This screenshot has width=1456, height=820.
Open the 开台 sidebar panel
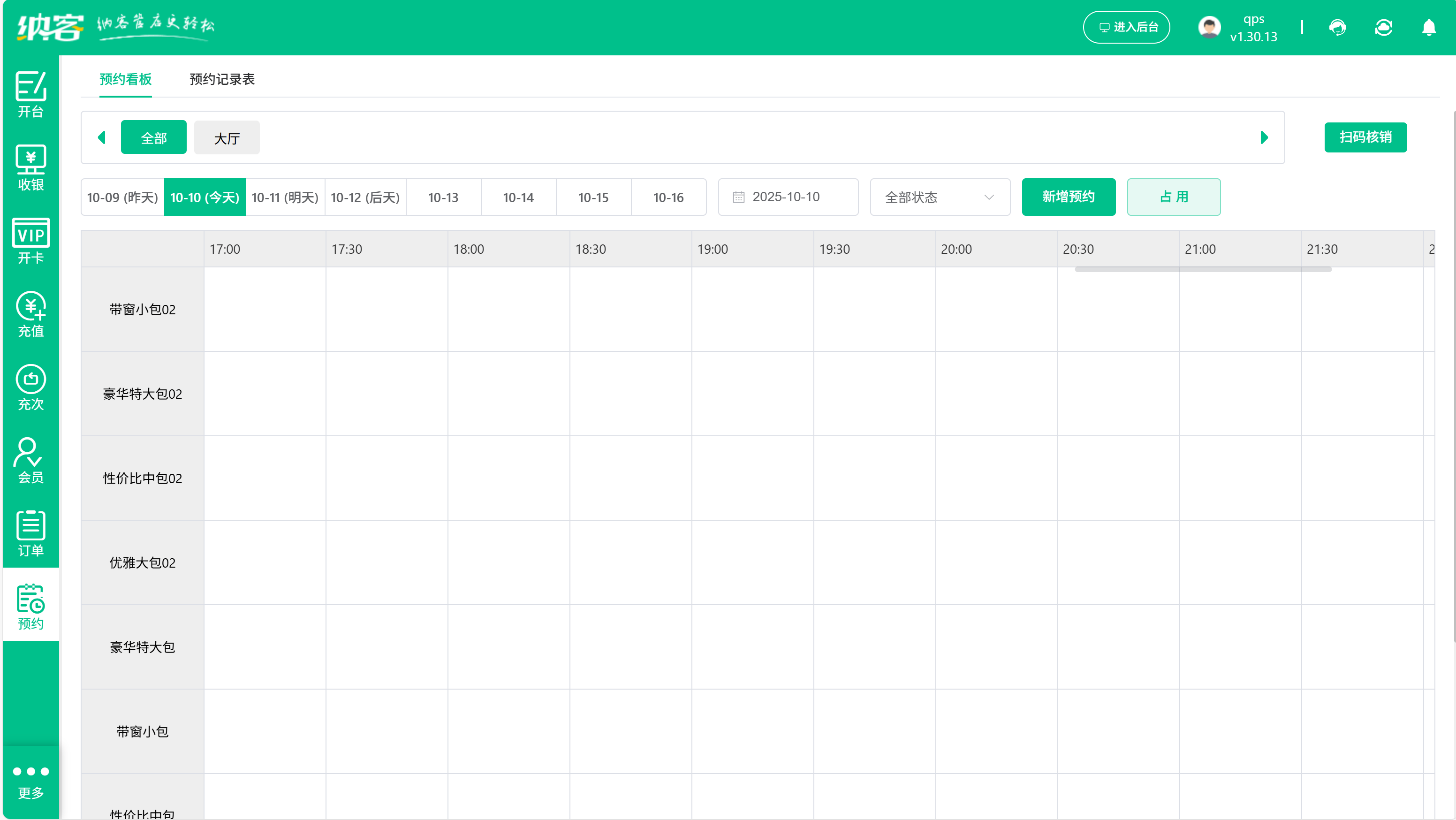pos(30,94)
